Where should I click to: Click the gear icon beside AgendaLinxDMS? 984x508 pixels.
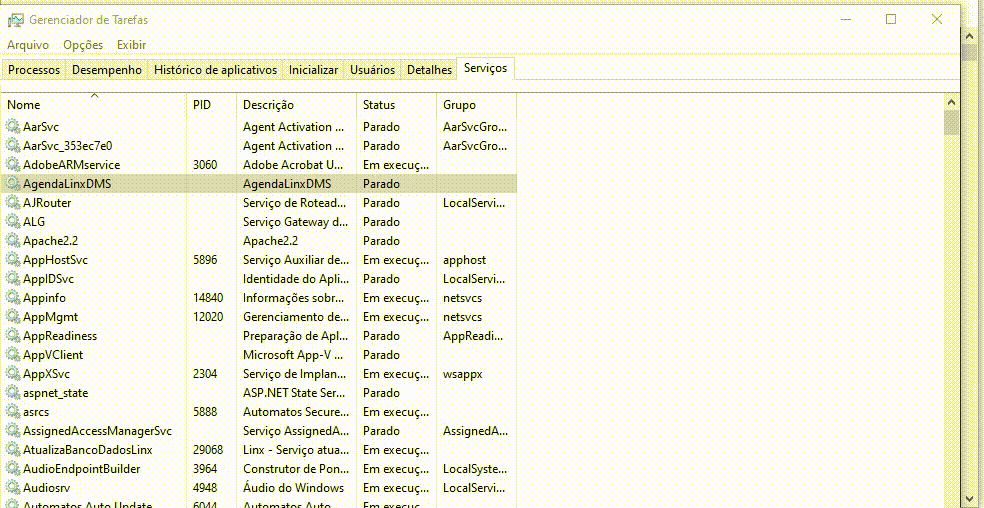tap(13, 184)
